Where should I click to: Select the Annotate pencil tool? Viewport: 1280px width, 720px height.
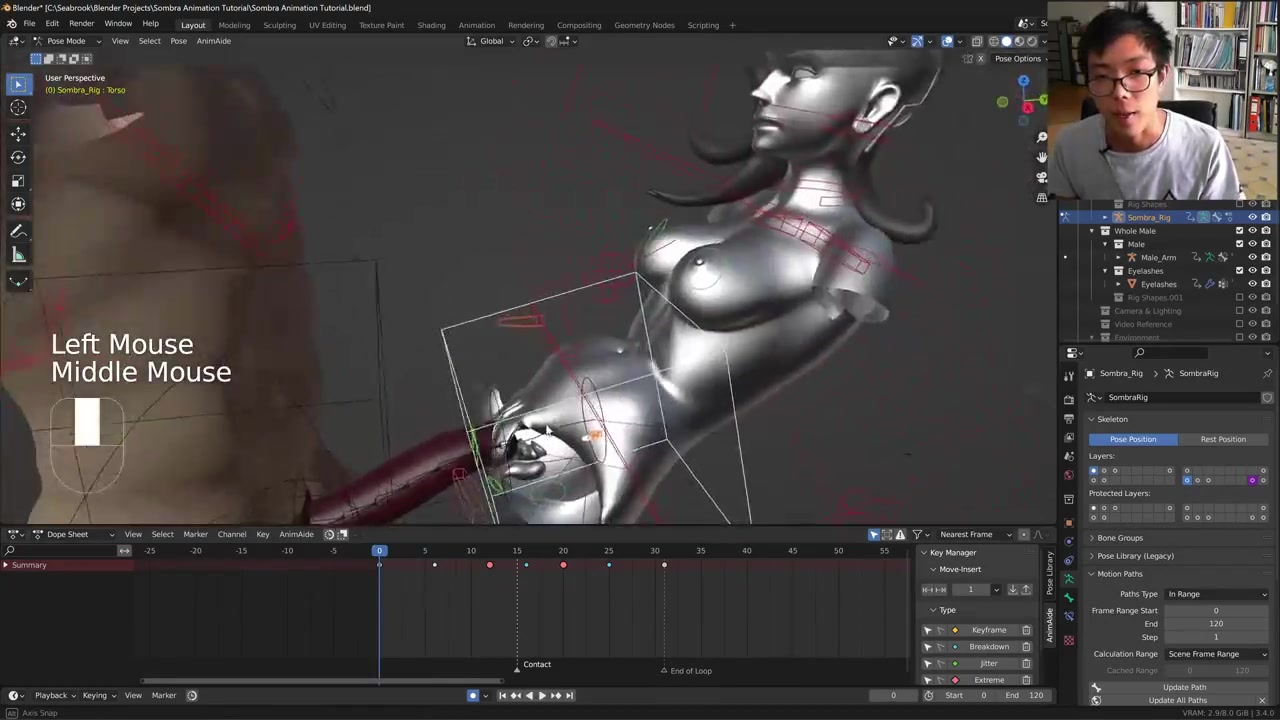click(x=18, y=231)
